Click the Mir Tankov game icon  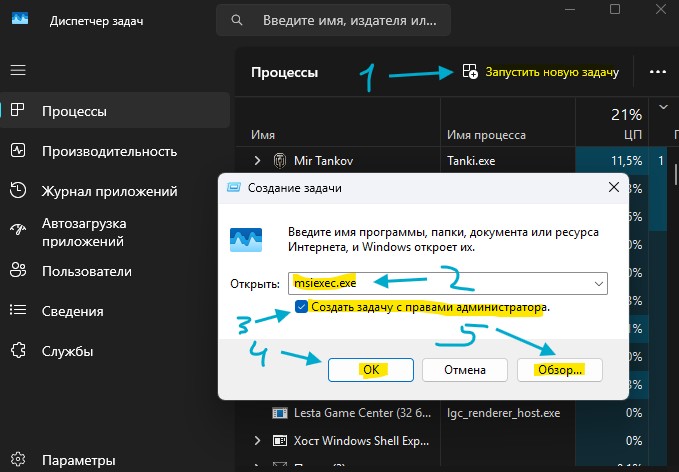point(280,161)
